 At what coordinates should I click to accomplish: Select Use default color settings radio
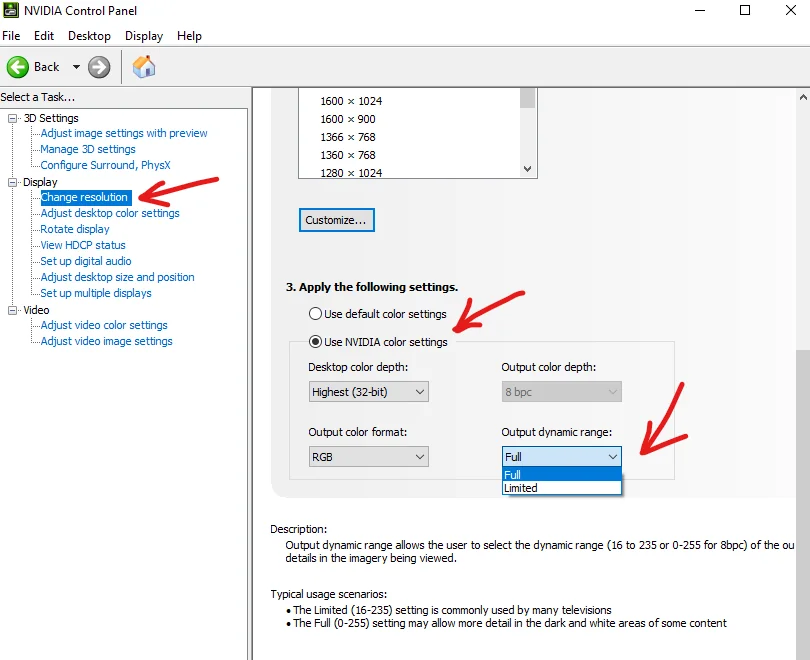click(315, 314)
